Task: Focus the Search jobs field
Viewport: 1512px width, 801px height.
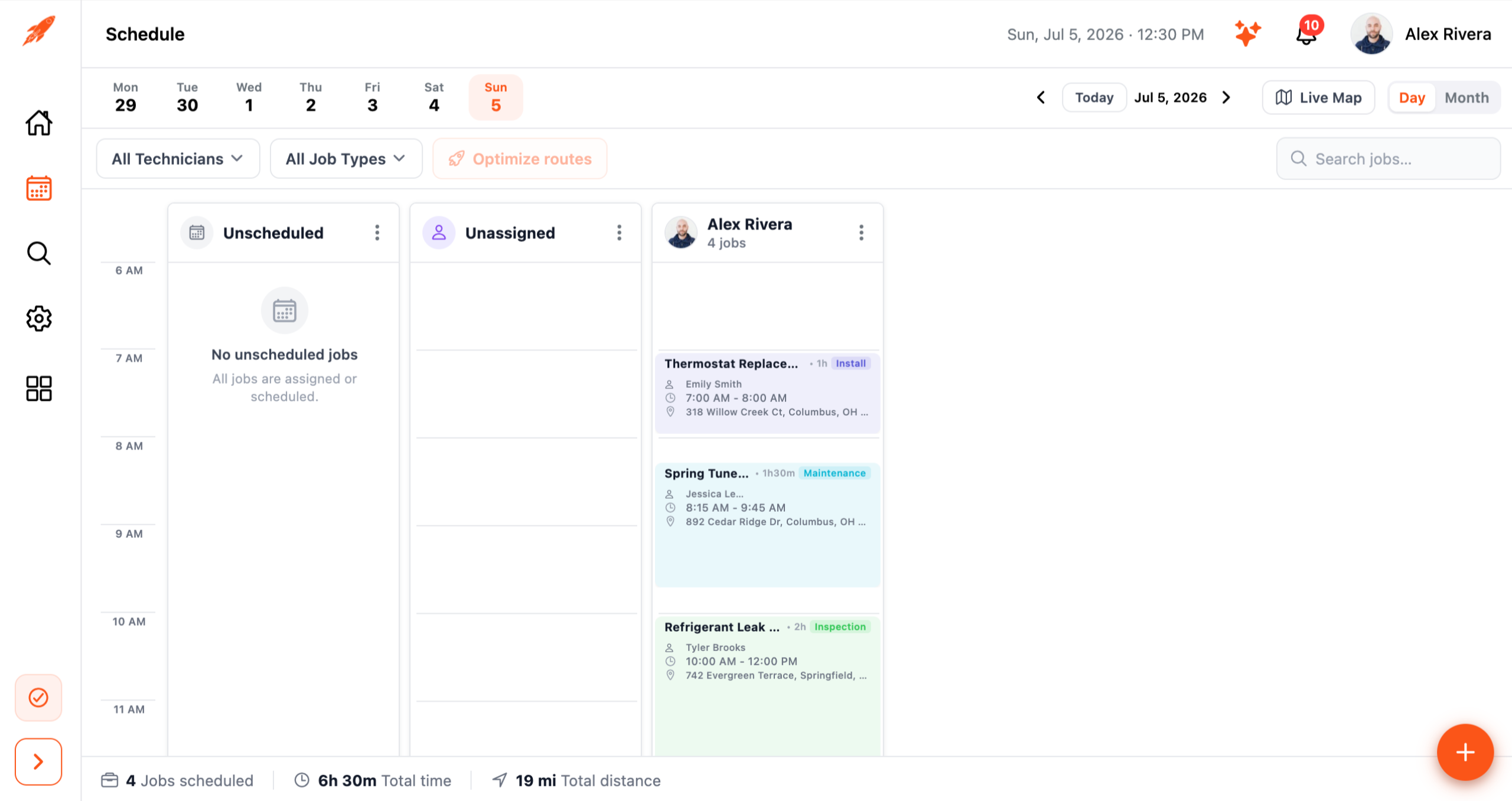Action: pyautogui.click(x=1388, y=159)
